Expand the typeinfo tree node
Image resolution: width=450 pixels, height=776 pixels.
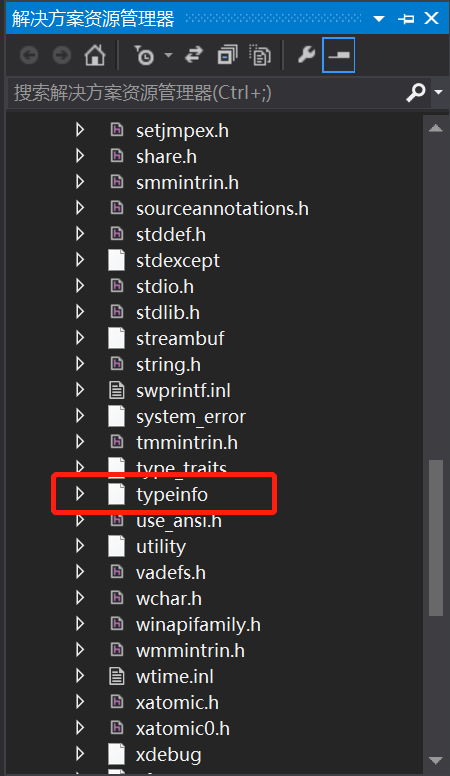click(x=80, y=494)
